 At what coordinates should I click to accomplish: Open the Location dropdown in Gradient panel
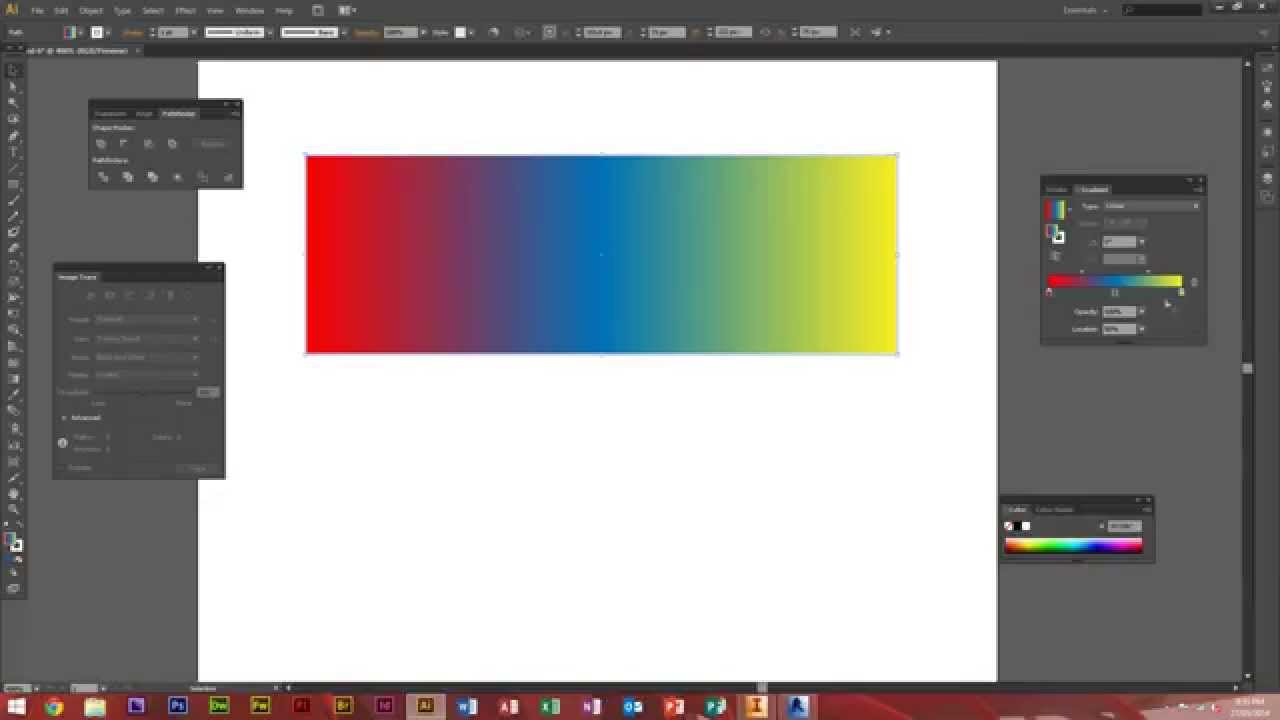(1141, 329)
